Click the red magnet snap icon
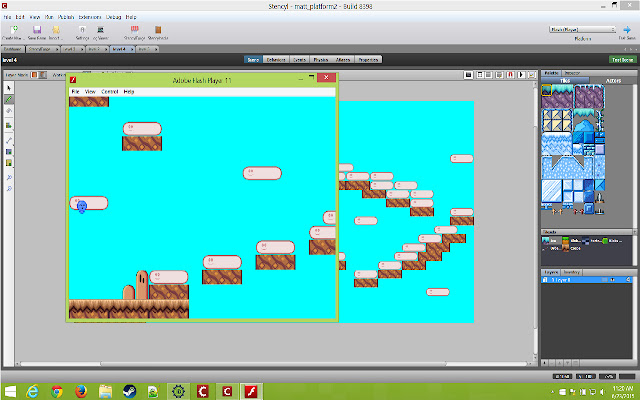The image size is (640, 400). pos(510,75)
